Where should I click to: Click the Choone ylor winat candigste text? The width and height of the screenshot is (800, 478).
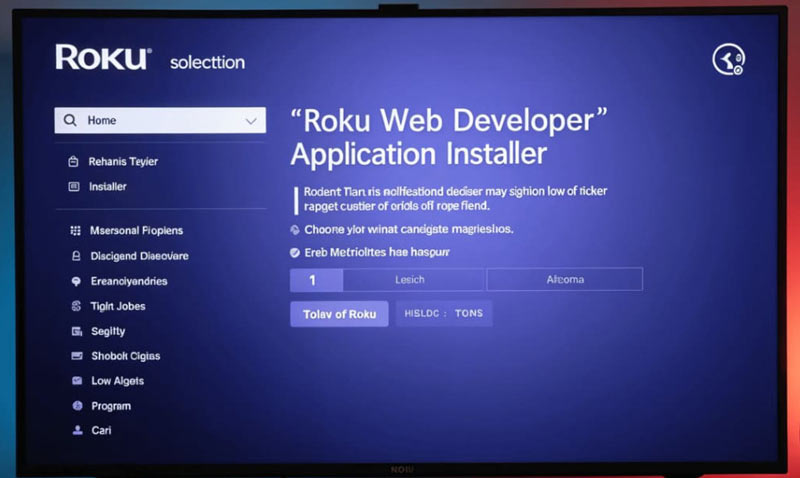tap(409, 230)
